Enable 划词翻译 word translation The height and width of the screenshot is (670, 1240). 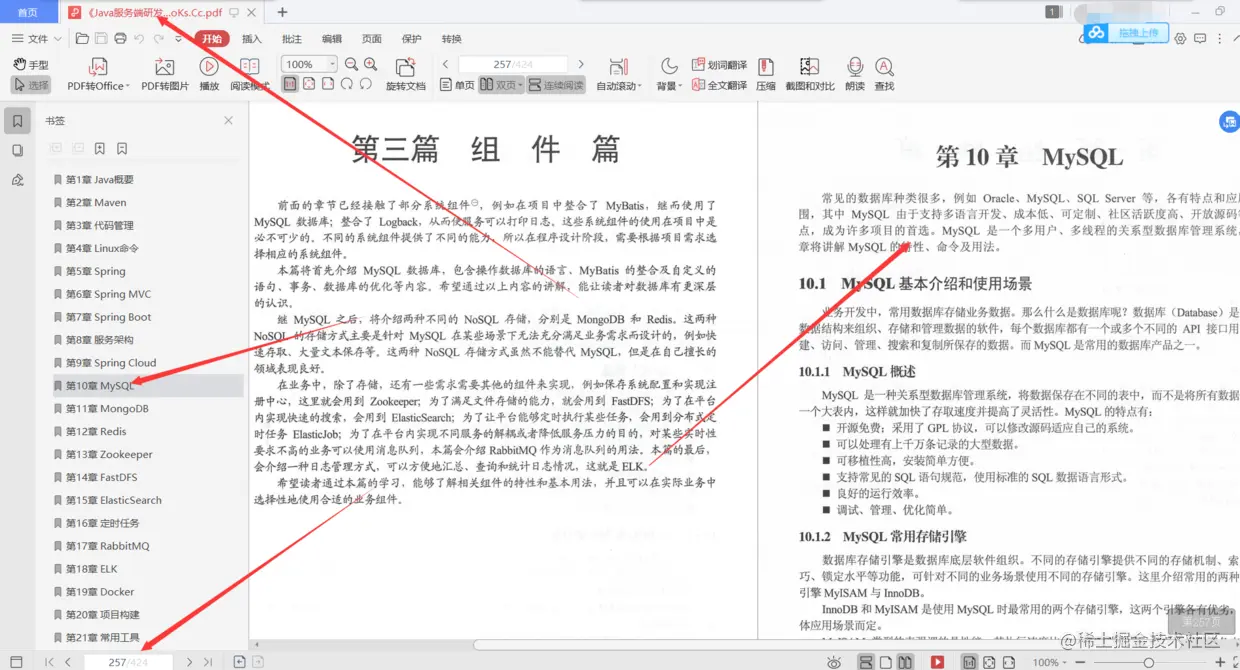pos(720,64)
